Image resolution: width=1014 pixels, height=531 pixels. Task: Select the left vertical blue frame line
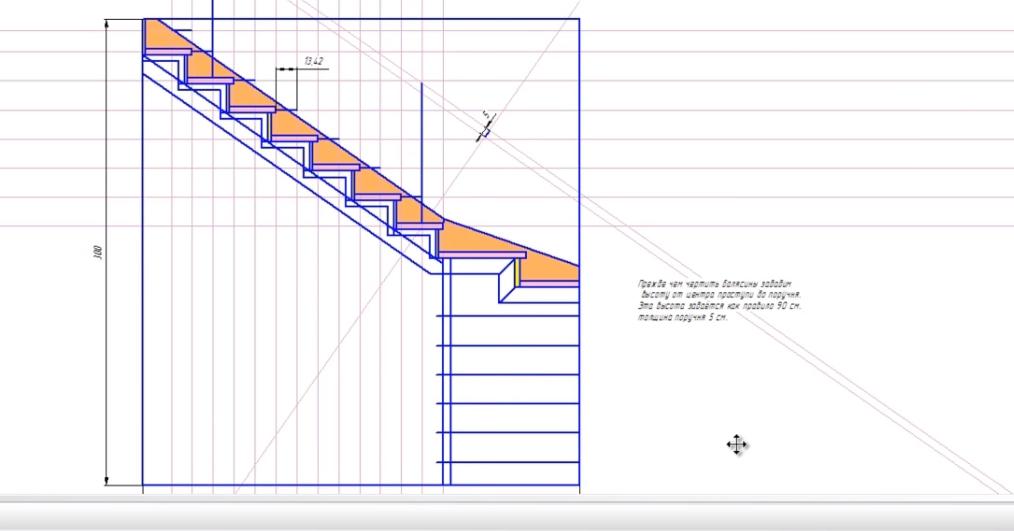(144, 300)
